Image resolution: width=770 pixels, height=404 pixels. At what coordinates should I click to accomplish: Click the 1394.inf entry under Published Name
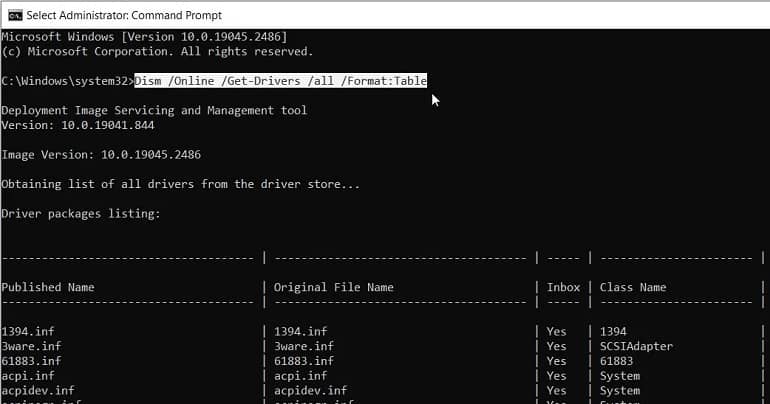pos(28,331)
